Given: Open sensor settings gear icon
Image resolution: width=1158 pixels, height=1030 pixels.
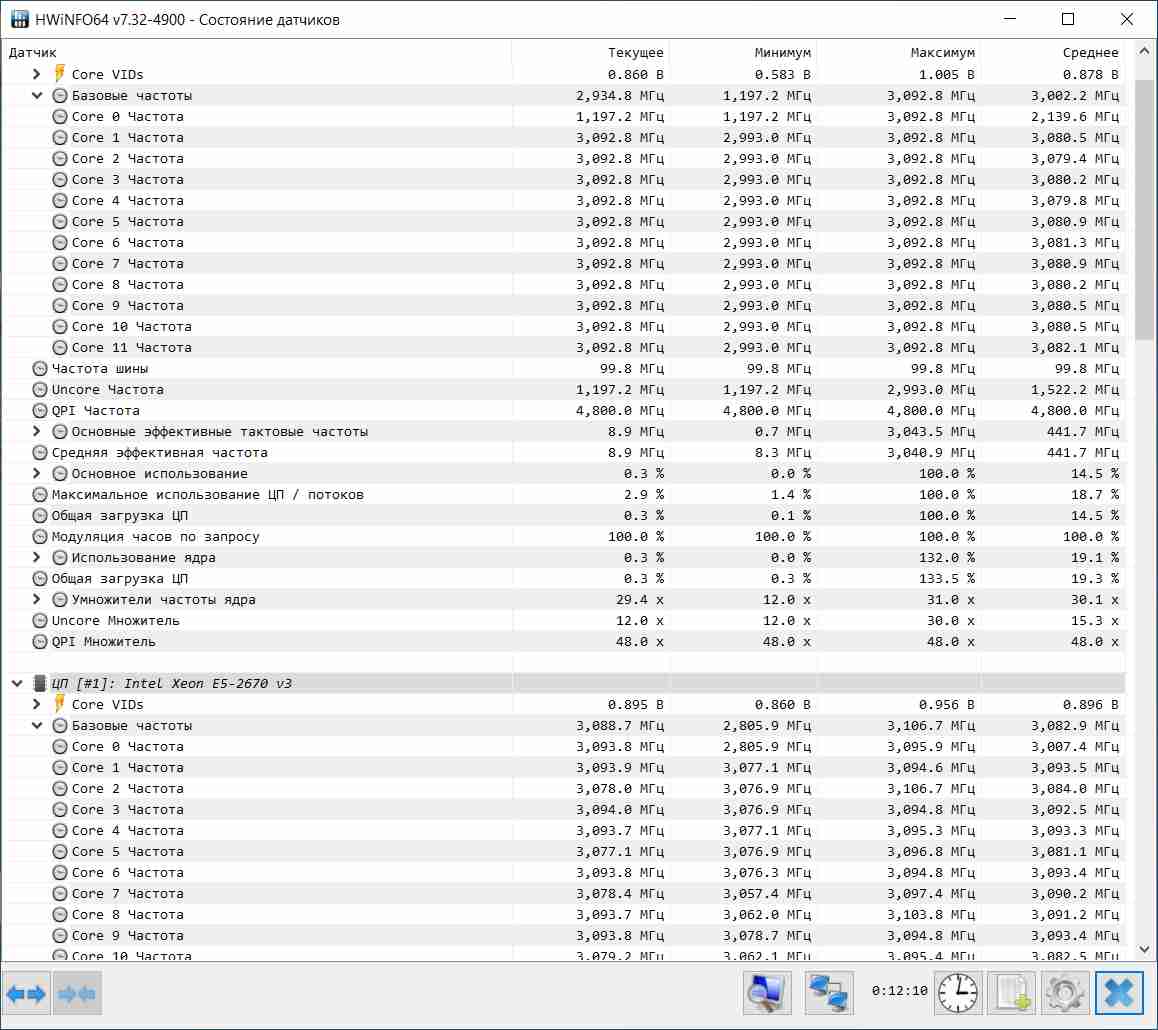Looking at the screenshot, I should click(x=1064, y=993).
